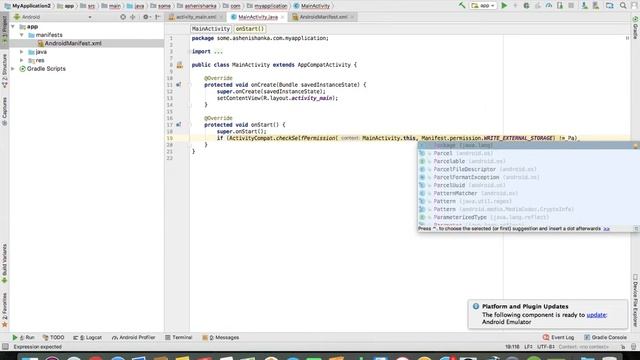Click the Make Project hammer icon

tap(462, 6)
